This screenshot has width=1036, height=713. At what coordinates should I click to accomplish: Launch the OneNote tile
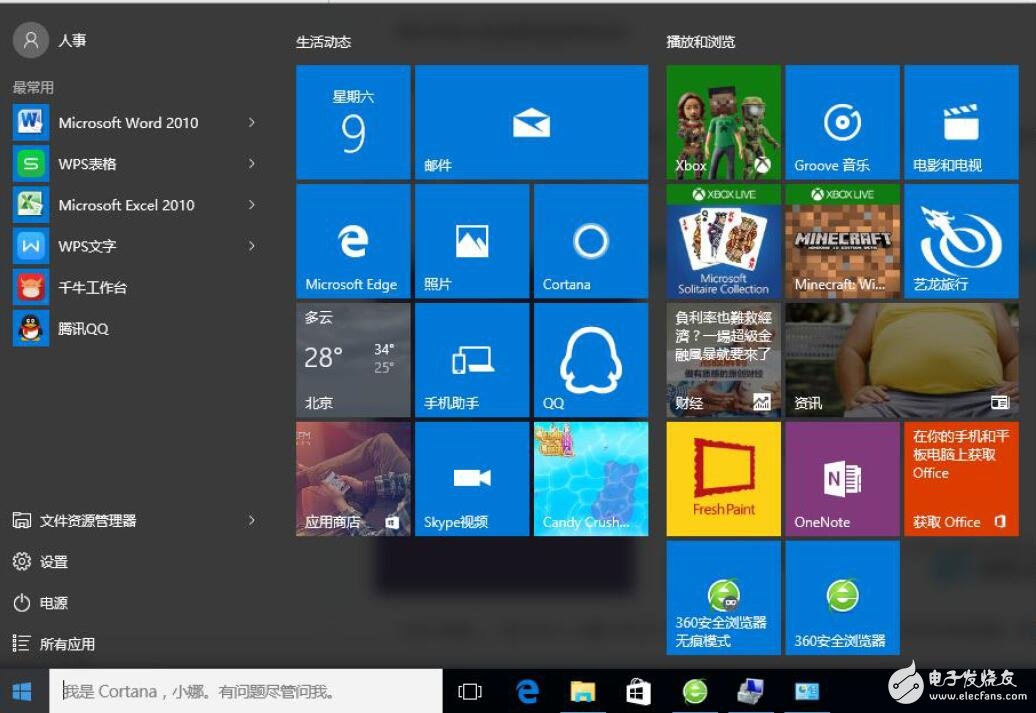pos(842,479)
